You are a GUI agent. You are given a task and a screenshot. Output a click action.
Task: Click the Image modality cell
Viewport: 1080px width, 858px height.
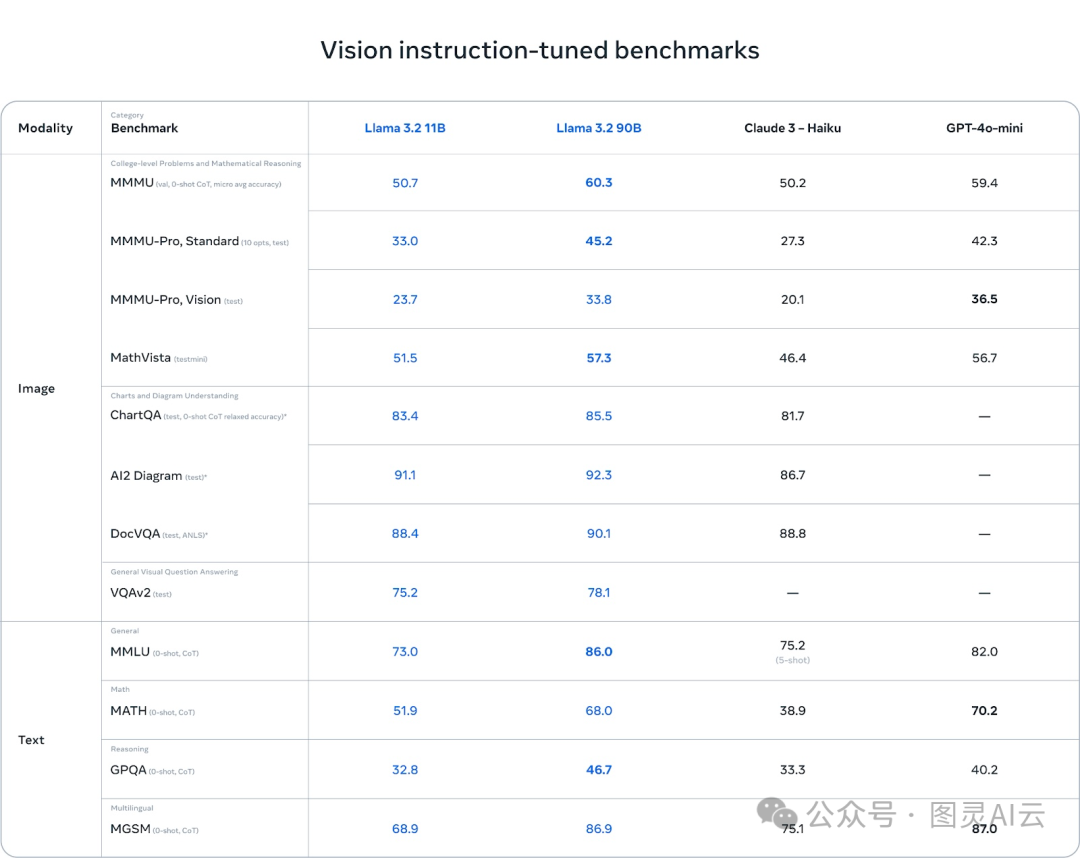click(36, 388)
